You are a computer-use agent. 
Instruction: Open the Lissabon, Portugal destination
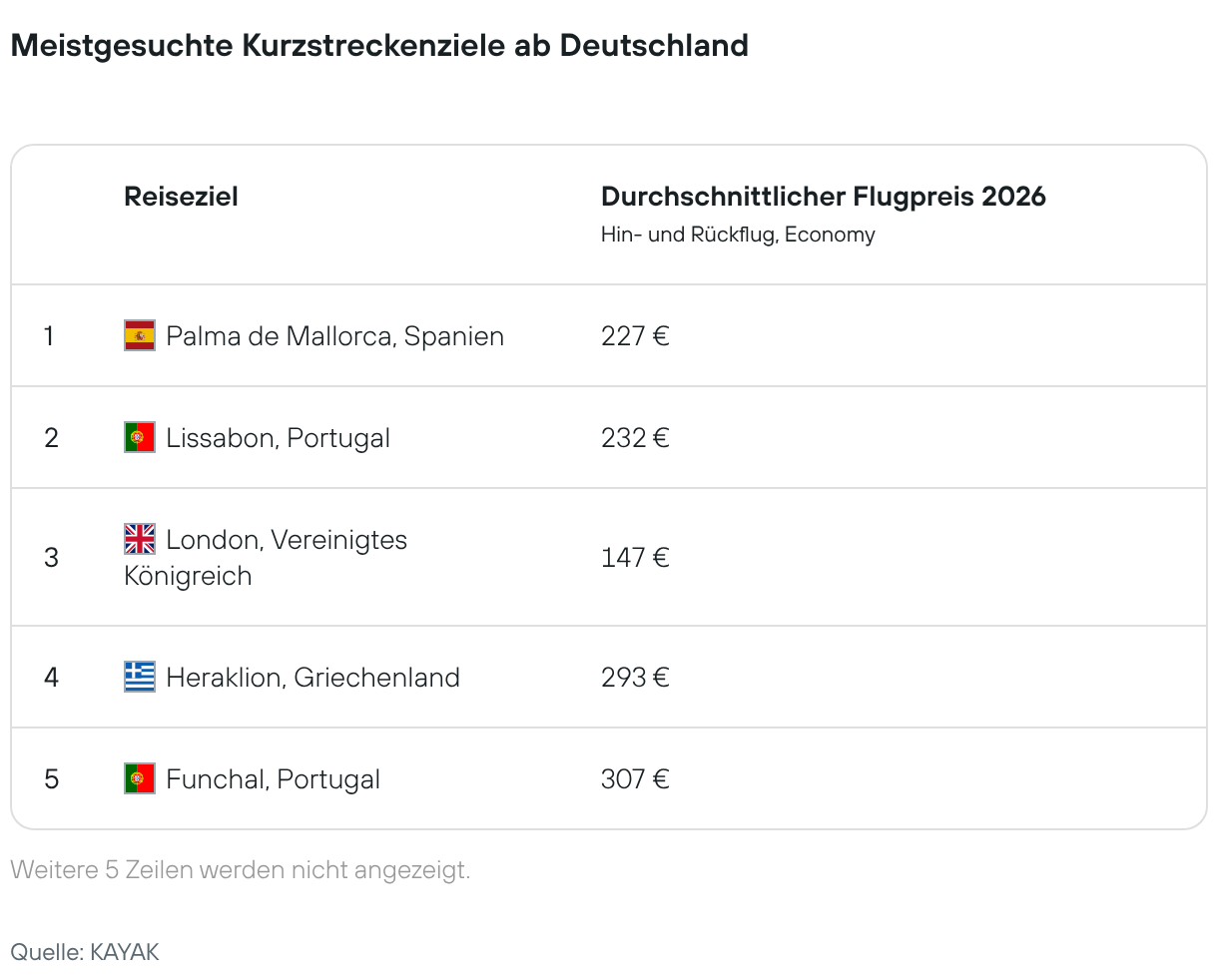pos(278,438)
